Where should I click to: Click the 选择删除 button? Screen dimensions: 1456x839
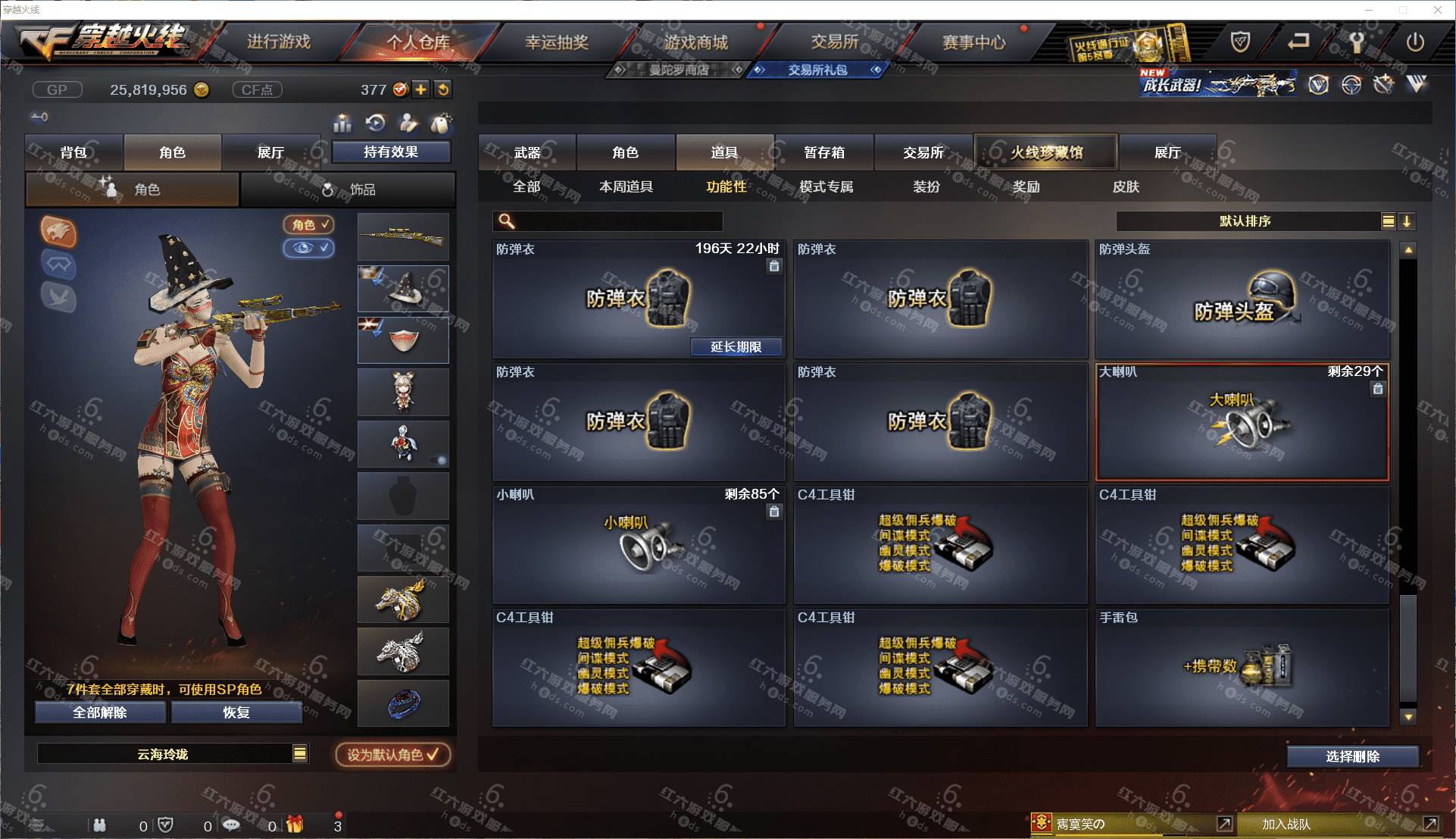pyautogui.click(x=1352, y=756)
